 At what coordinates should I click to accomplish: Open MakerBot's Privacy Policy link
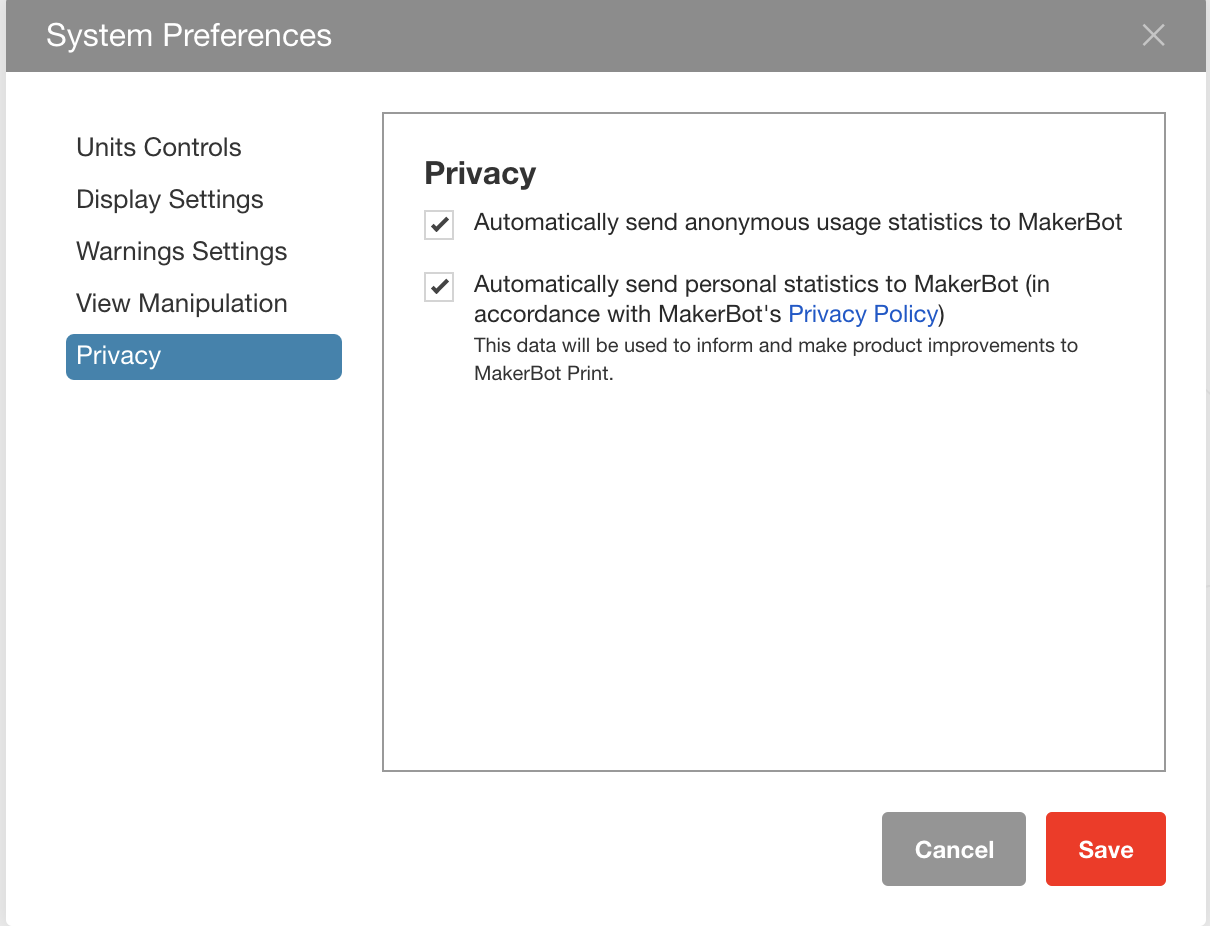pos(863,314)
